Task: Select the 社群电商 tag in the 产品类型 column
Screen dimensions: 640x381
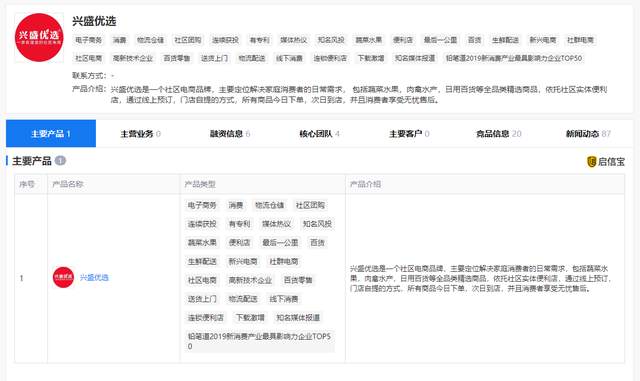Action: 284,261
